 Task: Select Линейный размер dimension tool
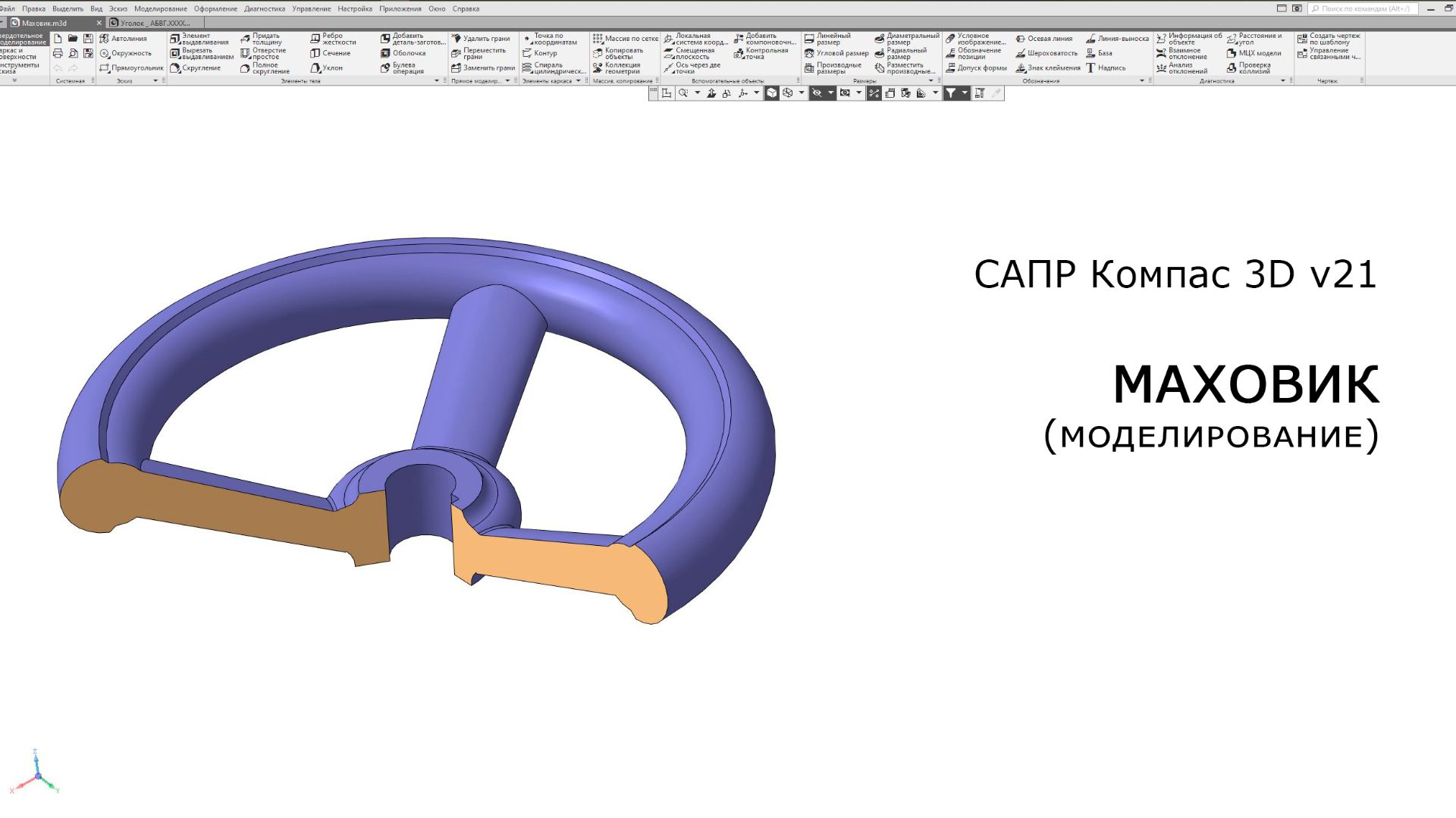click(828, 39)
